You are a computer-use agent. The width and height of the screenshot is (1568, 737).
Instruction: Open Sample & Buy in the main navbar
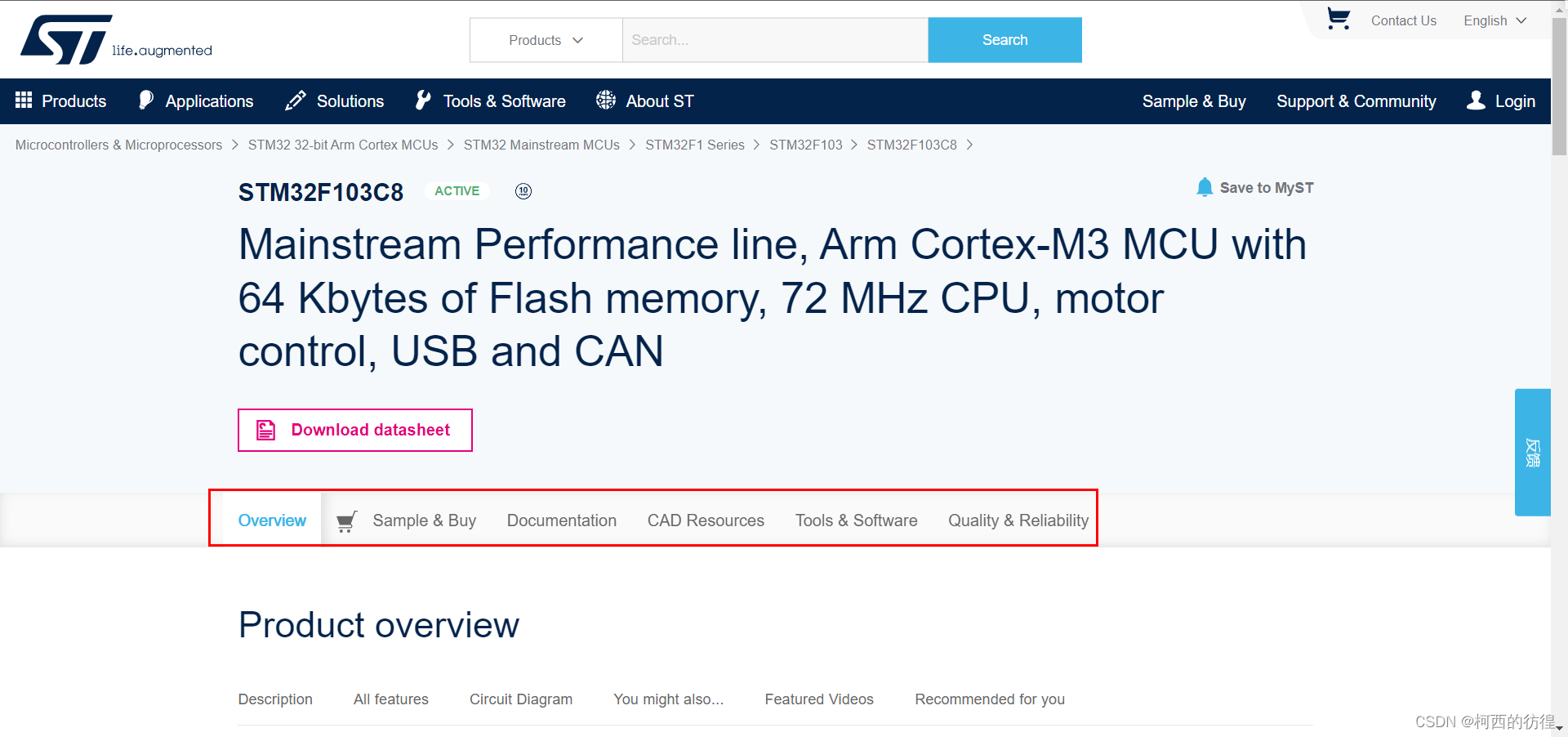click(x=1194, y=101)
